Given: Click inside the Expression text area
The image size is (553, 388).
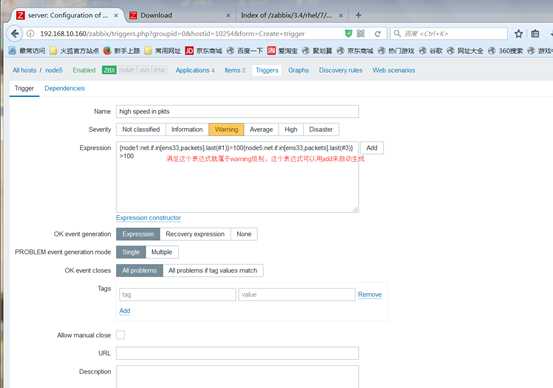Looking at the screenshot, I should pyautogui.click(x=237, y=177).
